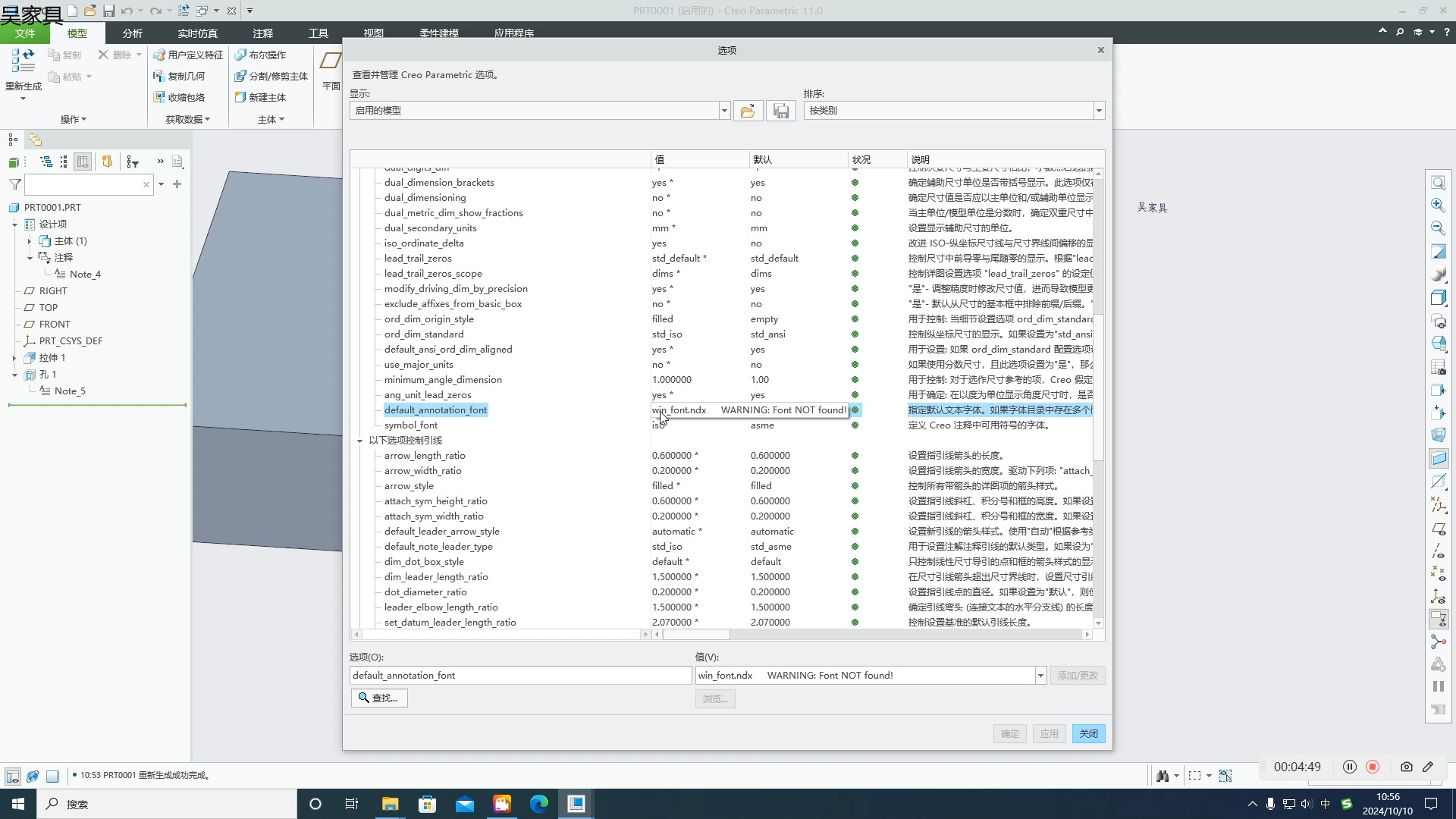Click the Close button in the Options dialog

click(1088, 733)
